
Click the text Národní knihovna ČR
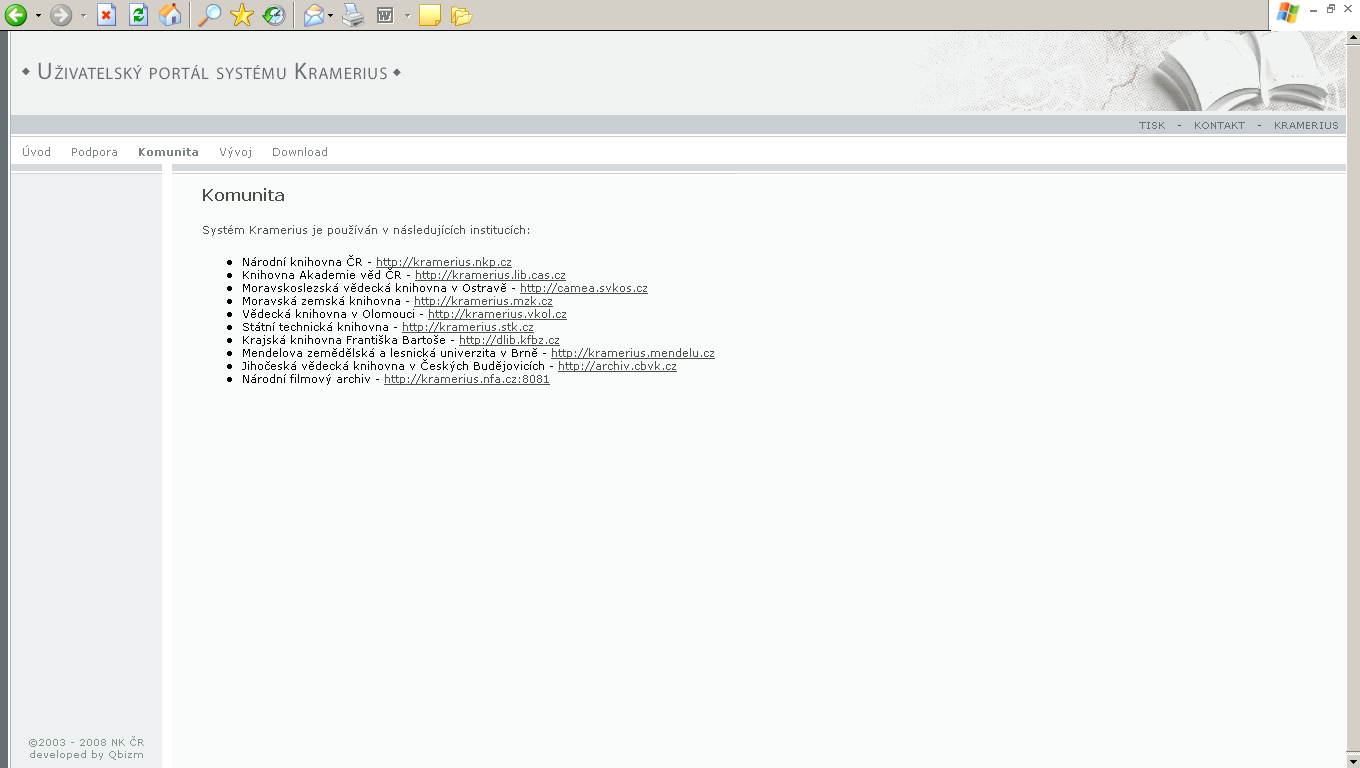(x=302, y=262)
